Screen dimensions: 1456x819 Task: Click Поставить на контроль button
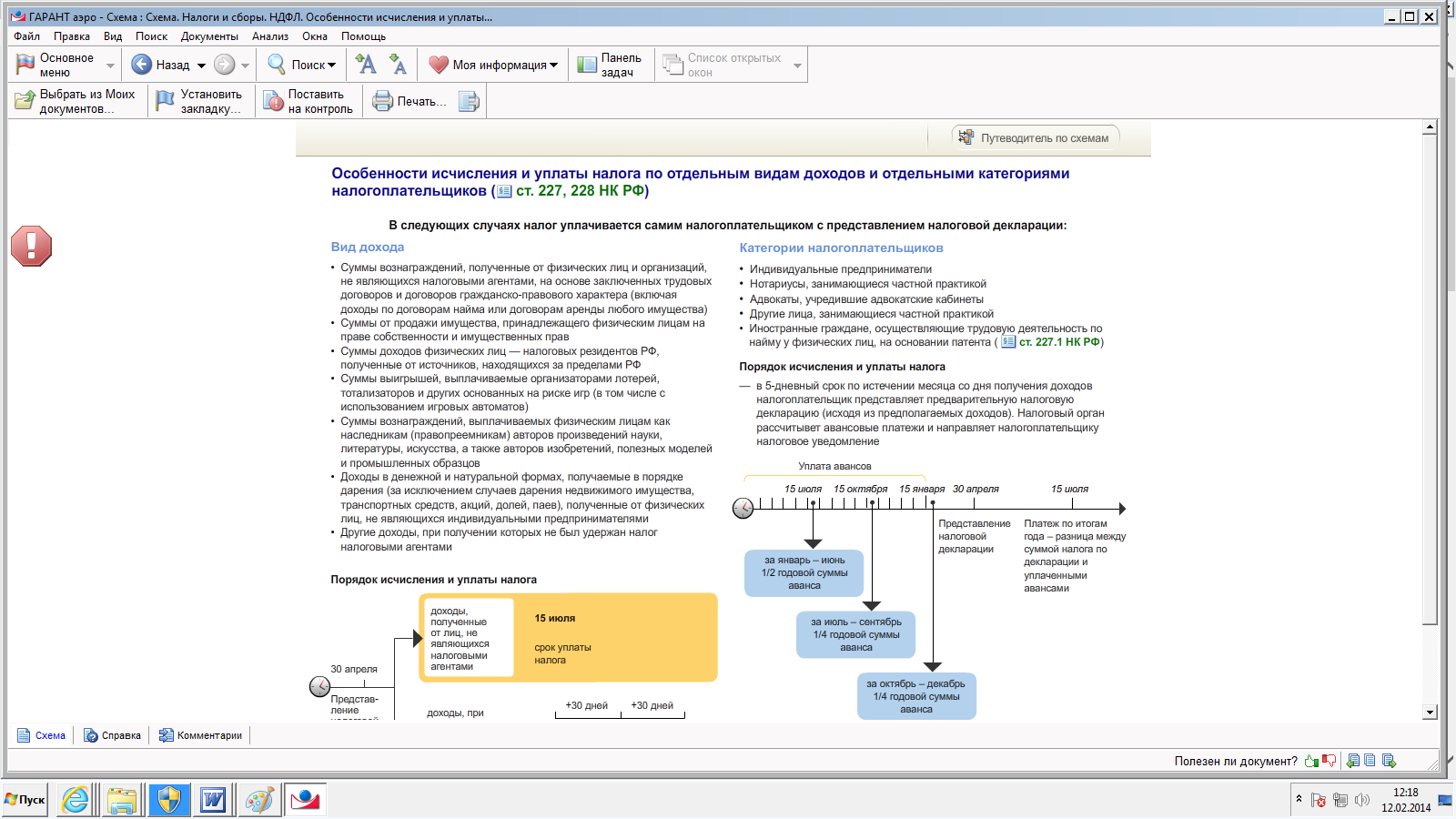pos(308,101)
